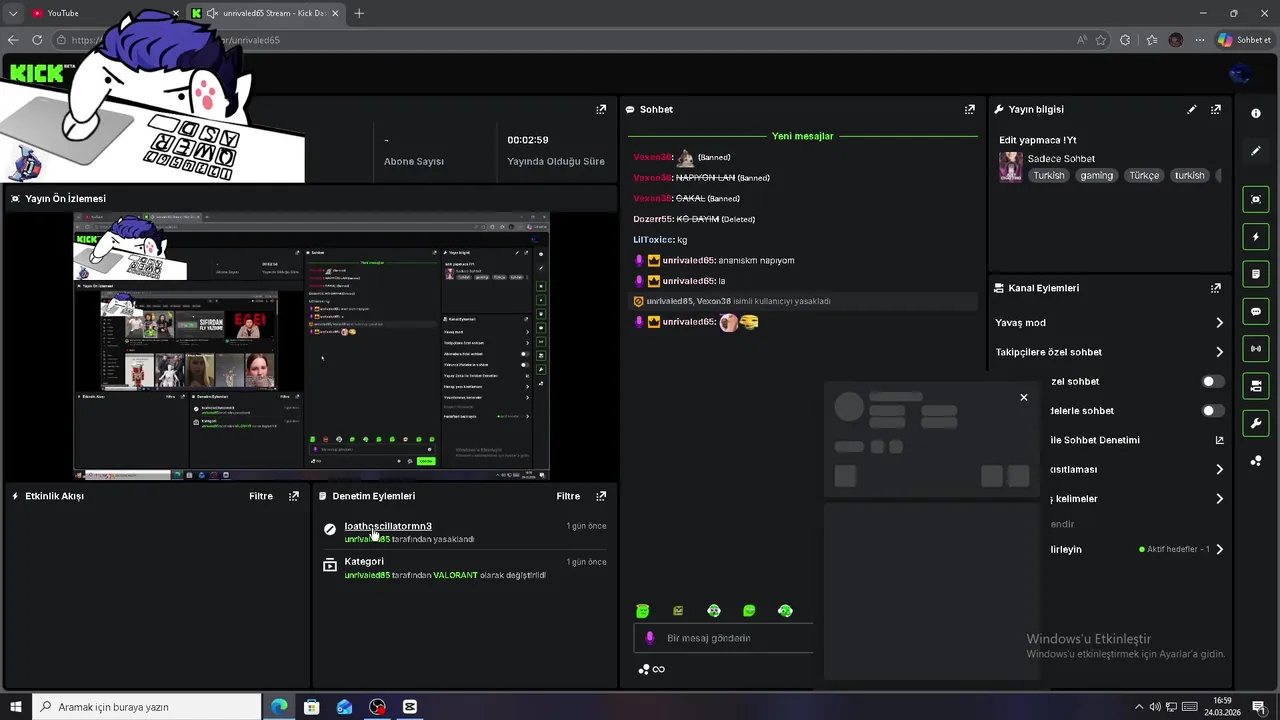Select the first green emote below chat

[643, 611]
